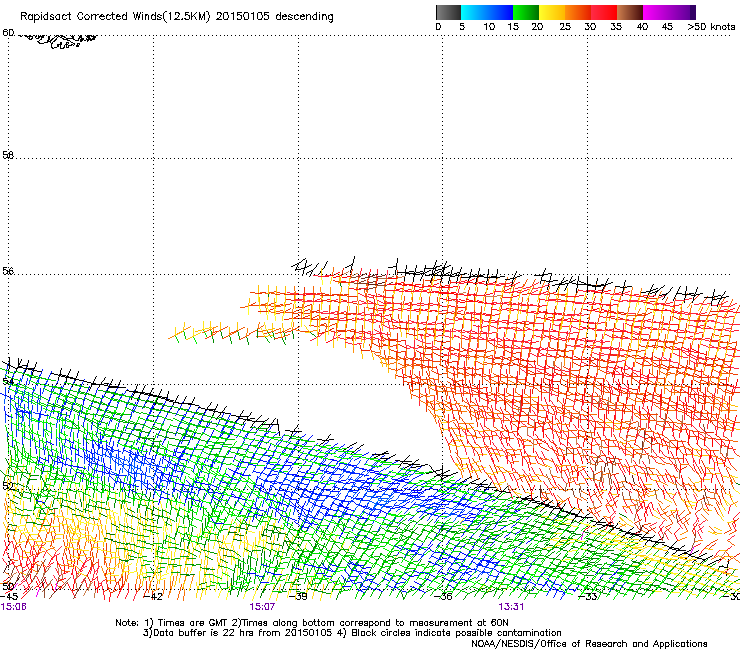Screen dimensions: 740x650
Task: Pick the orange 25-30 knot color scale segment
Action: (x=578, y=12)
